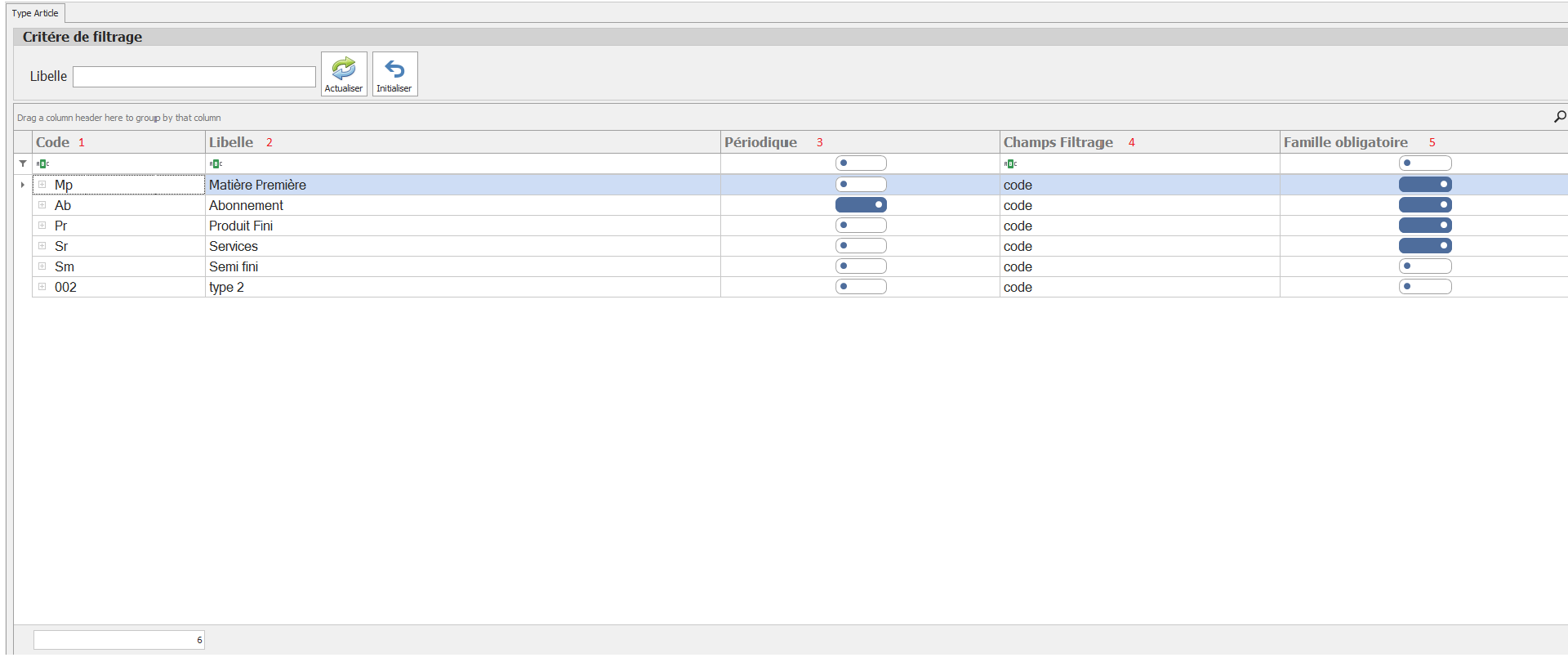1568x662 pixels.
Task: Click the row indicator arrow for Mp
Action: point(23,185)
